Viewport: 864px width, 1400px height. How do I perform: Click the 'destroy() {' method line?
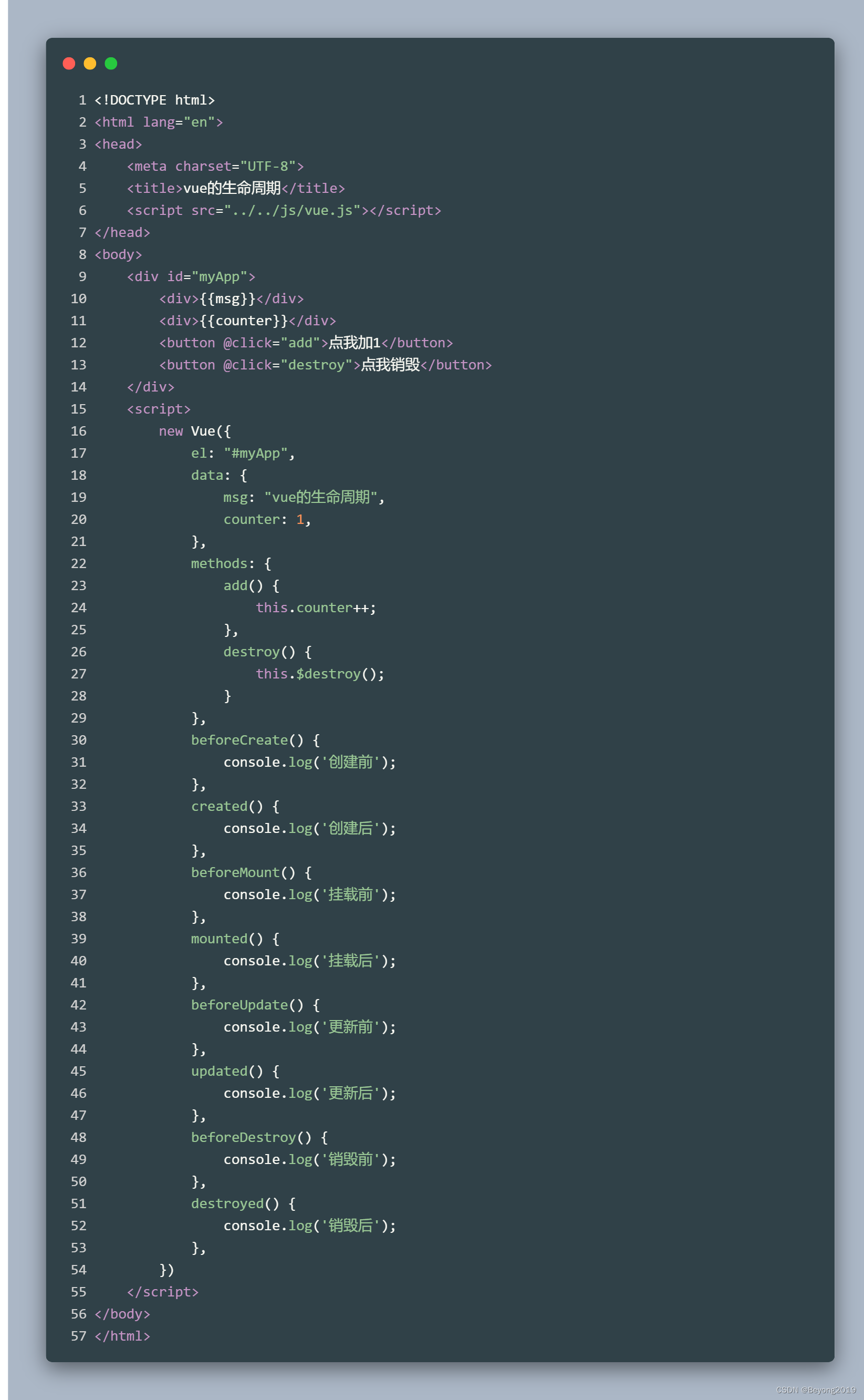(267, 652)
